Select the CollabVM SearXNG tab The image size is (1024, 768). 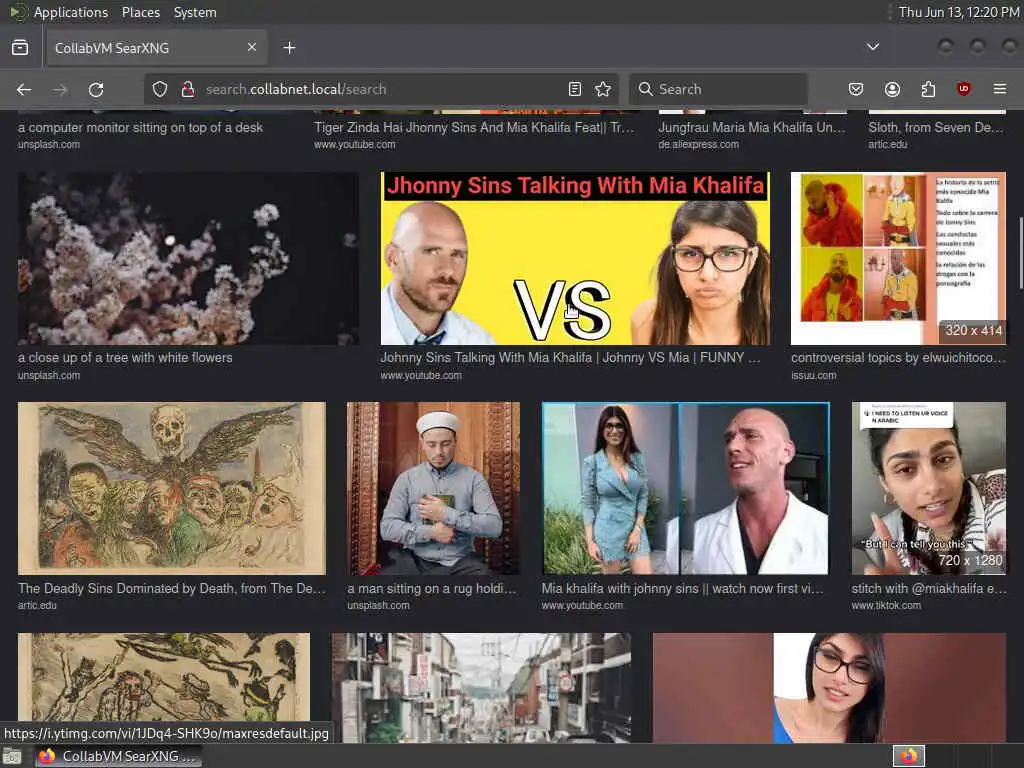click(x=157, y=48)
